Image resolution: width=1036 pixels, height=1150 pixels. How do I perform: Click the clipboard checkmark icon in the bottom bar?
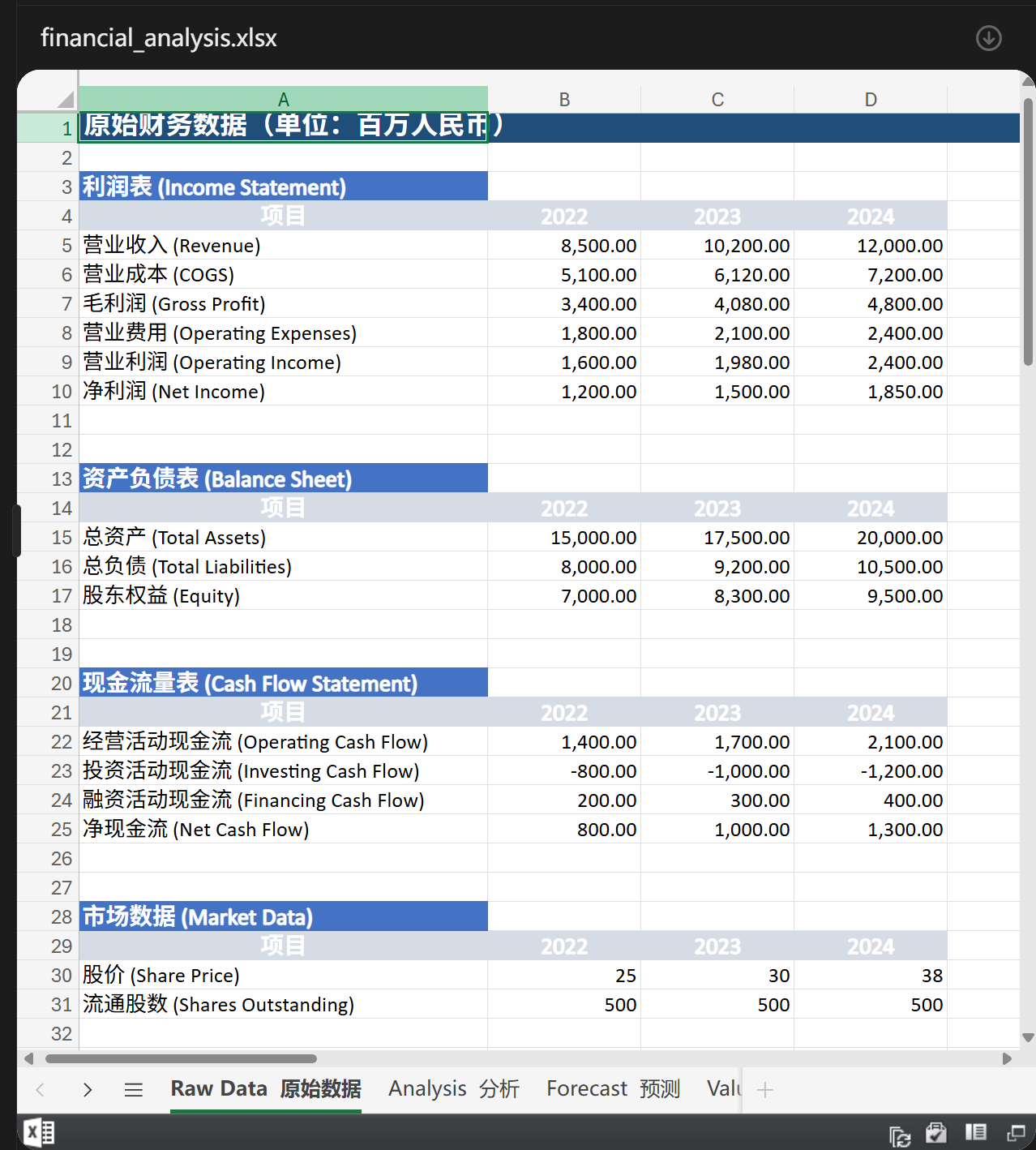pos(936,1133)
